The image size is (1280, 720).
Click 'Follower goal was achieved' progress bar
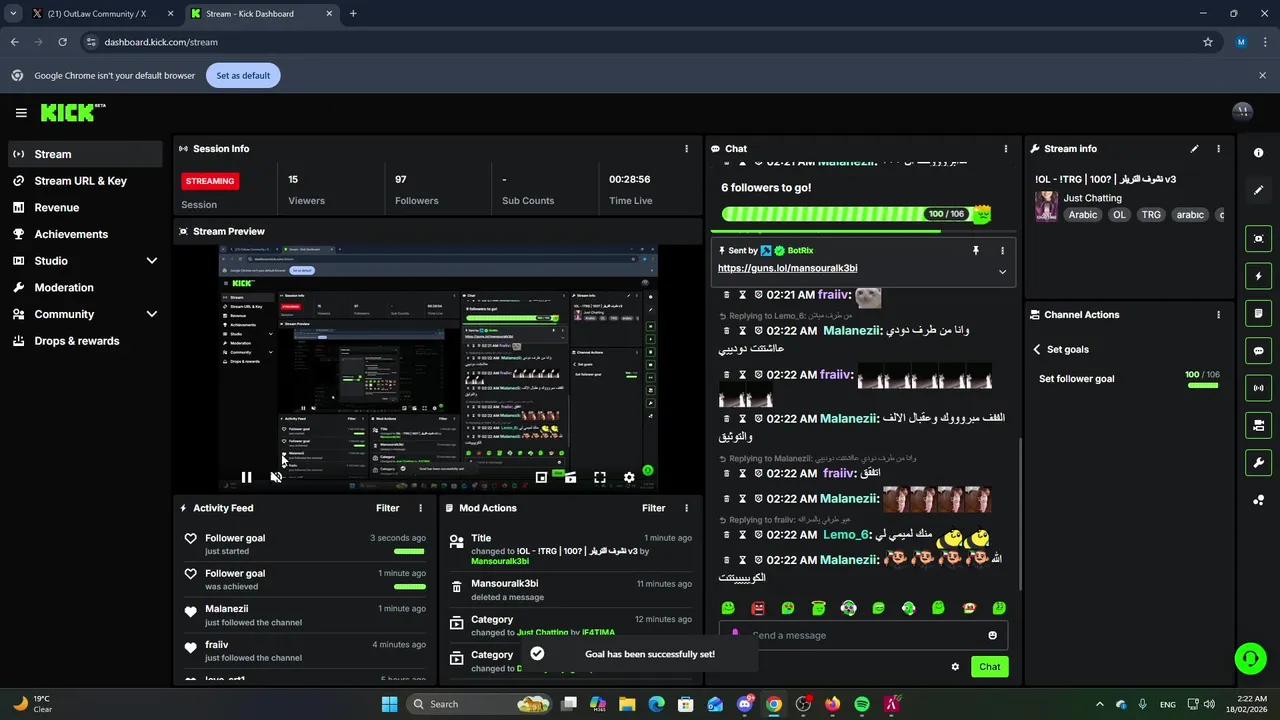pyautogui.click(x=409, y=587)
